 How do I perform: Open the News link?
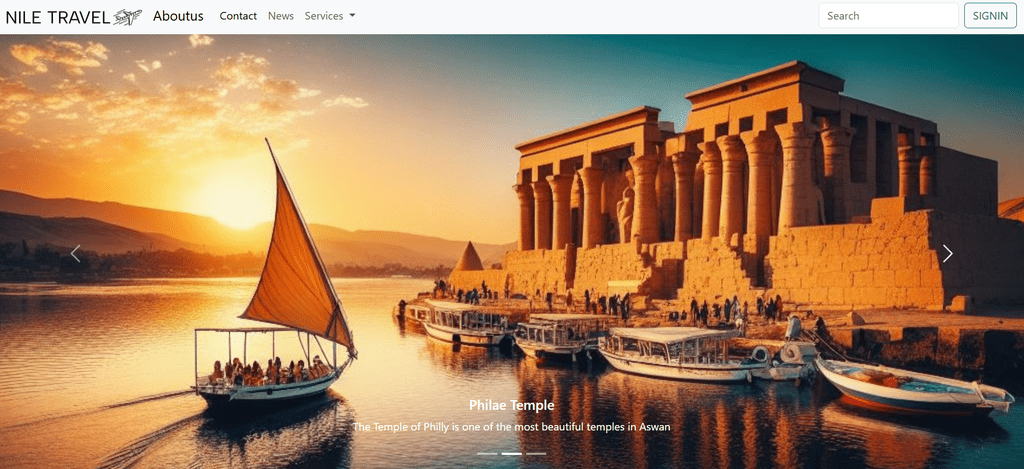coord(281,16)
